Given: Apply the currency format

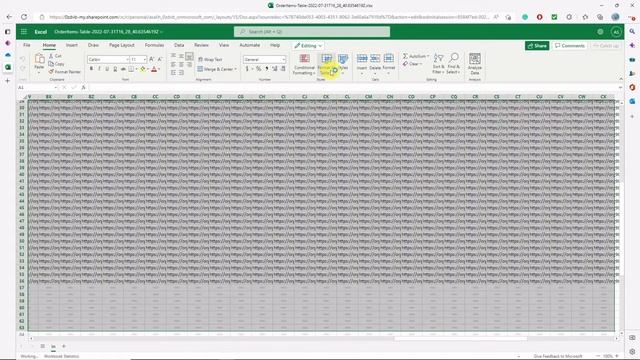Looking at the screenshot, I should [247, 69].
